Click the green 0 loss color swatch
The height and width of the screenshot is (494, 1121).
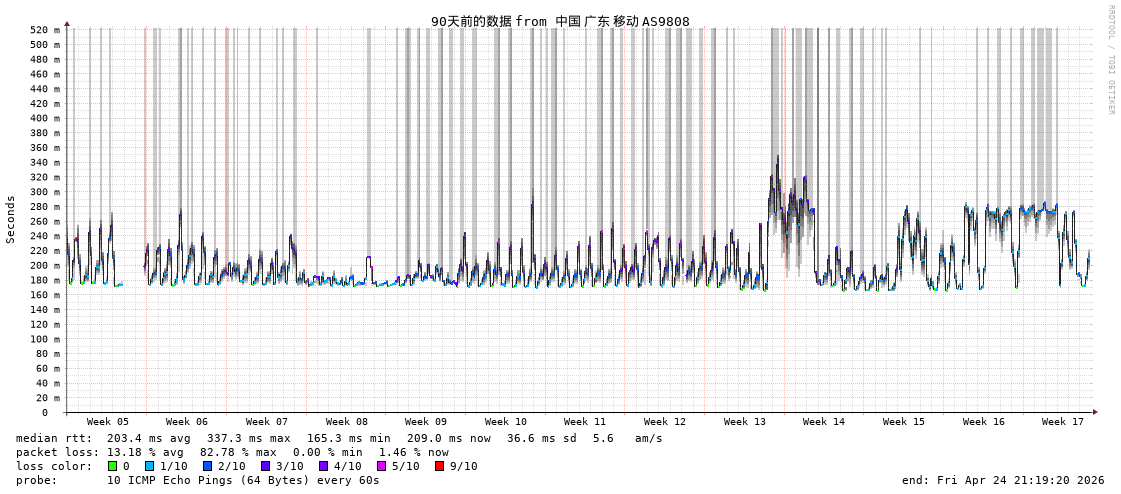click(112, 466)
